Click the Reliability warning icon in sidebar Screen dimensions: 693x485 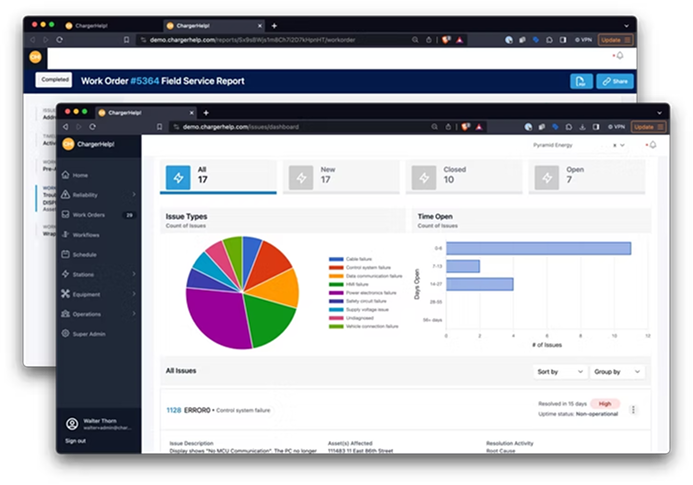coord(66,195)
